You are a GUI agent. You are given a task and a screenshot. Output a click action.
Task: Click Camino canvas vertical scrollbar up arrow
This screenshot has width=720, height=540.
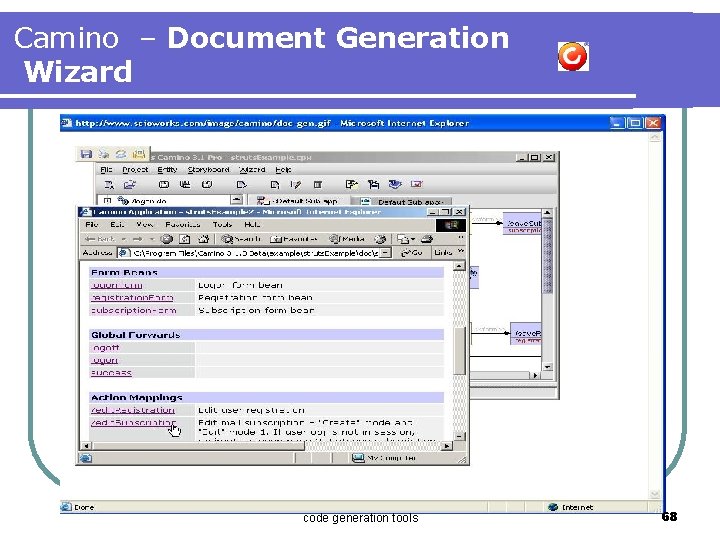click(547, 213)
